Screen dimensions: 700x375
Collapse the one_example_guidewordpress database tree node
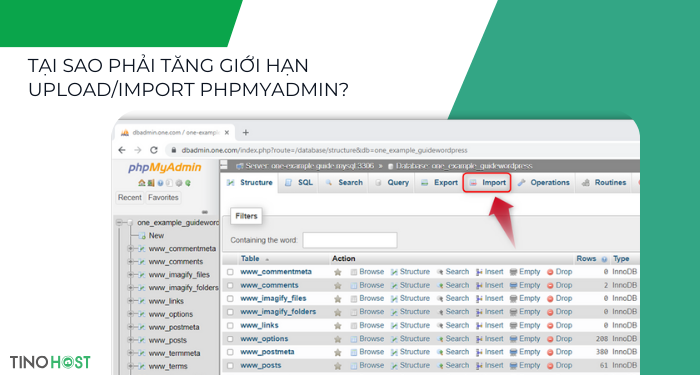click(120, 222)
